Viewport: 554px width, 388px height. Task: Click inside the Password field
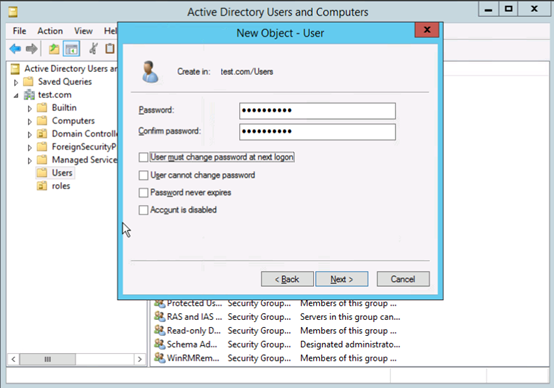(x=317, y=111)
